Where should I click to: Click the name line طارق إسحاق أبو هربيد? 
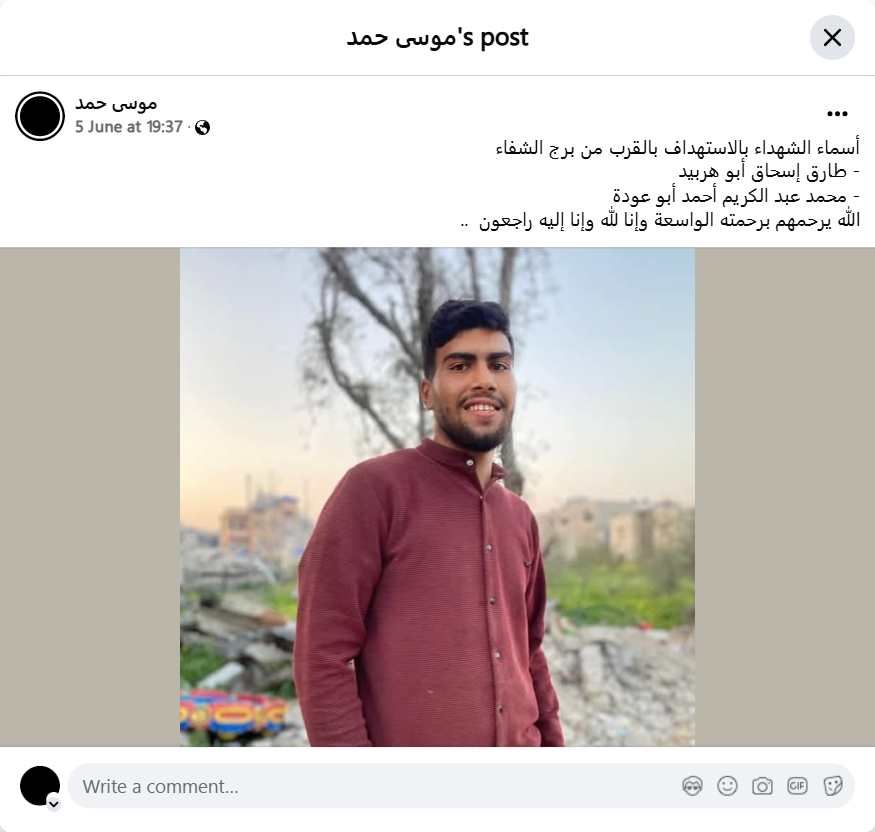pyautogui.click(x=768, y=172)
